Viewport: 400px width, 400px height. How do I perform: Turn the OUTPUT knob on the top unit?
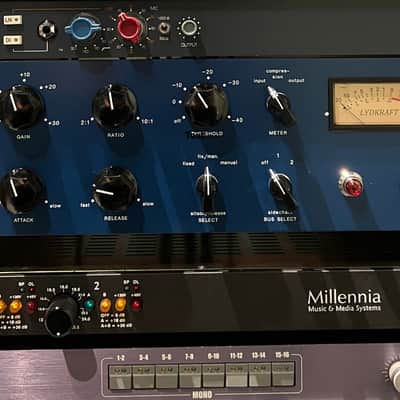pos(189,28)
